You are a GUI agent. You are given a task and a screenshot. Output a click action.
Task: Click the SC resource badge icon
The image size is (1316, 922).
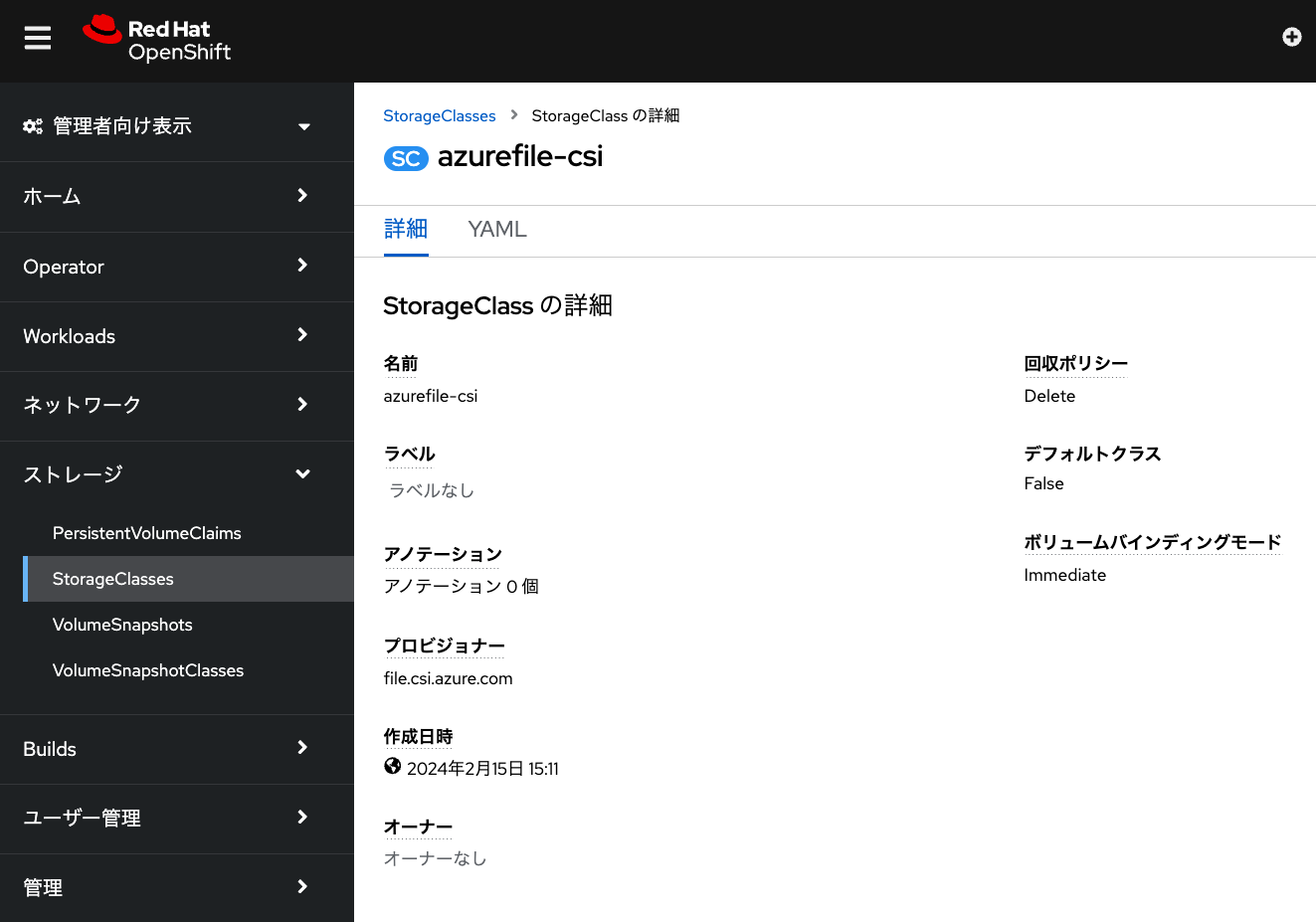tap(406, 158)
